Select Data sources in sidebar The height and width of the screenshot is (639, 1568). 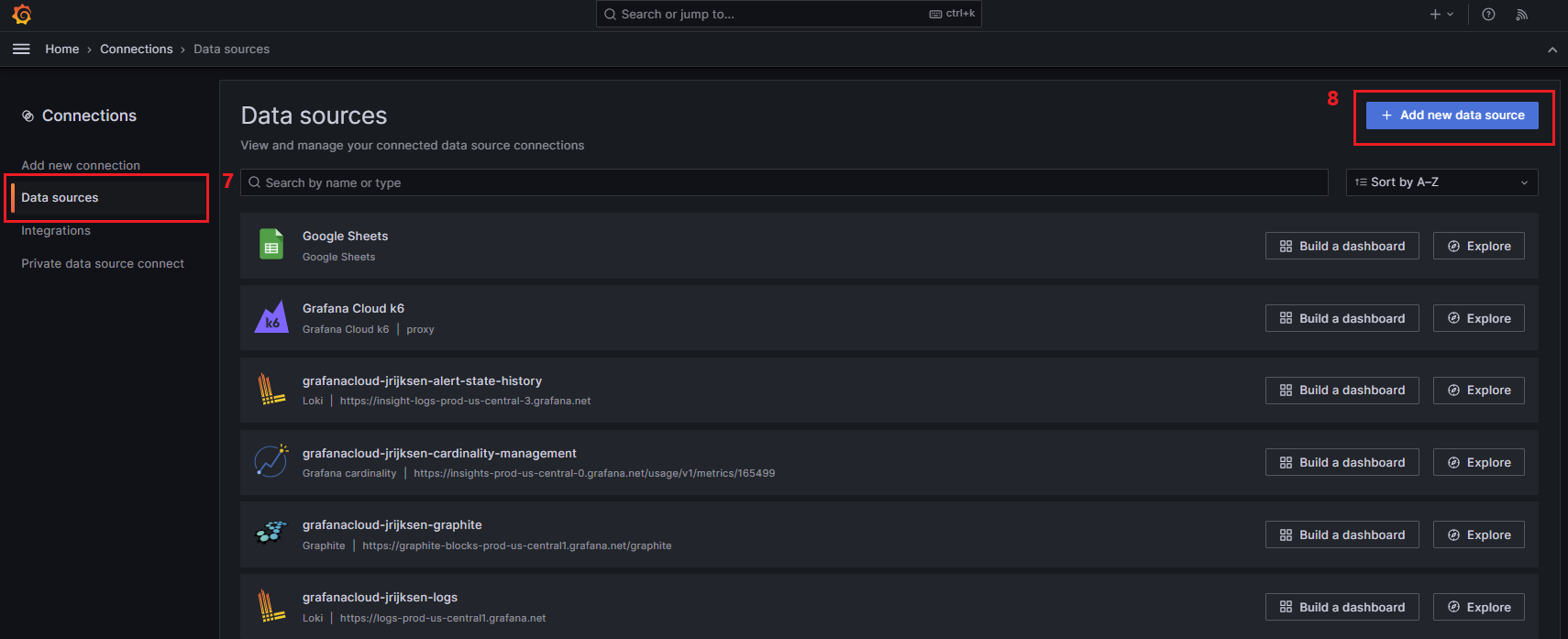(60, 198)
